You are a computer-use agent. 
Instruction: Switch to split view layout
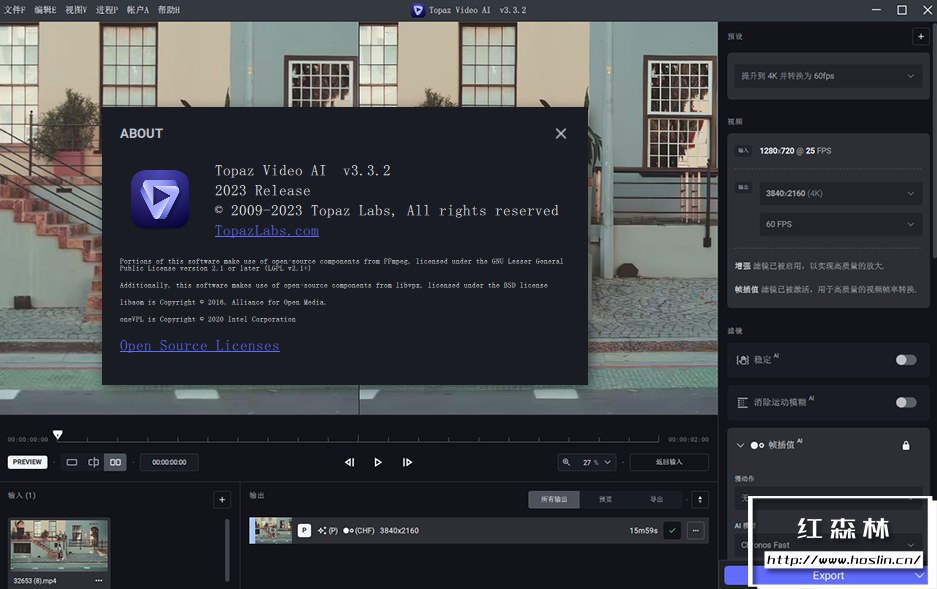94,462
